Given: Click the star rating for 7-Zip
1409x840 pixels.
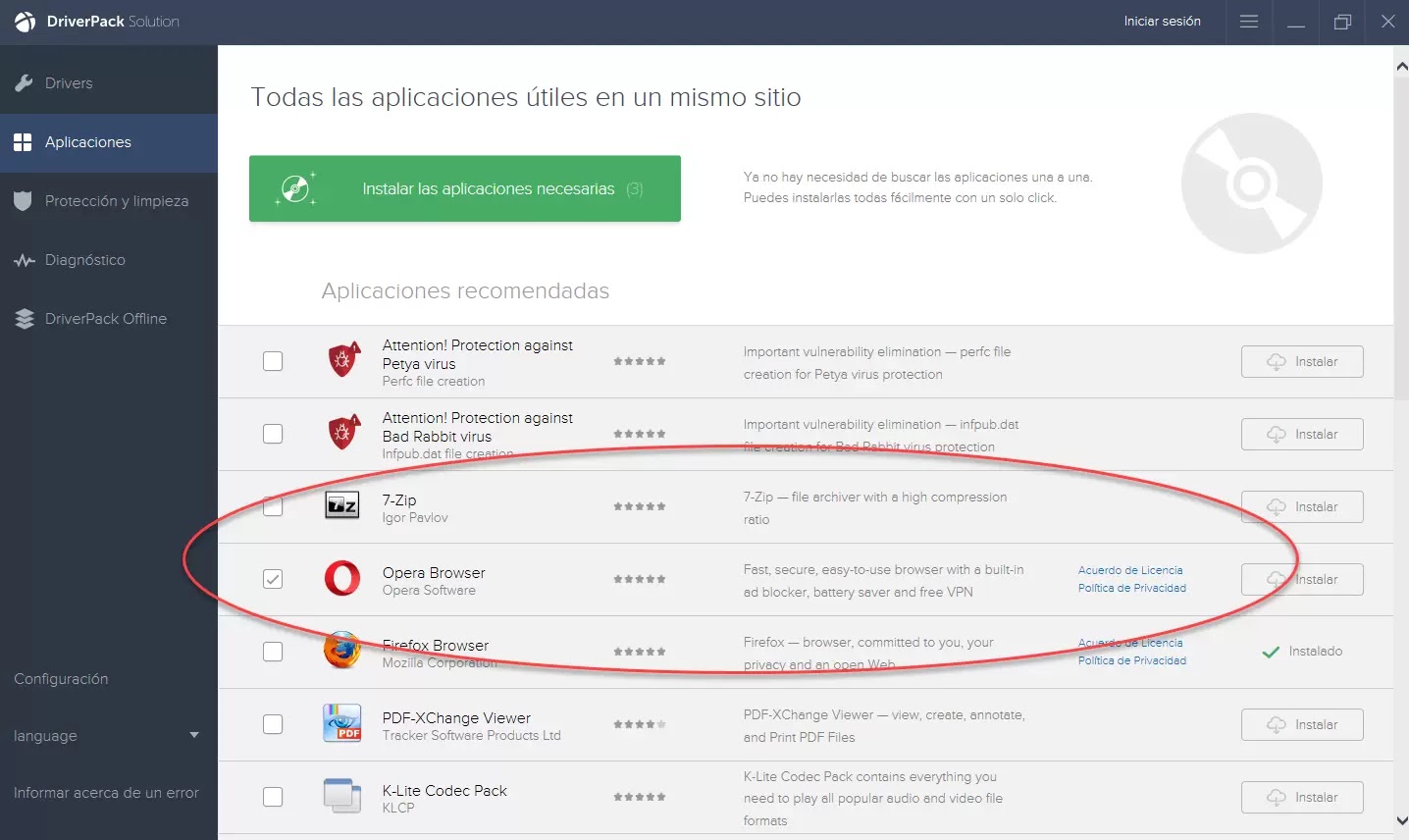Looking at the screenshot, I should coord(640,506).
